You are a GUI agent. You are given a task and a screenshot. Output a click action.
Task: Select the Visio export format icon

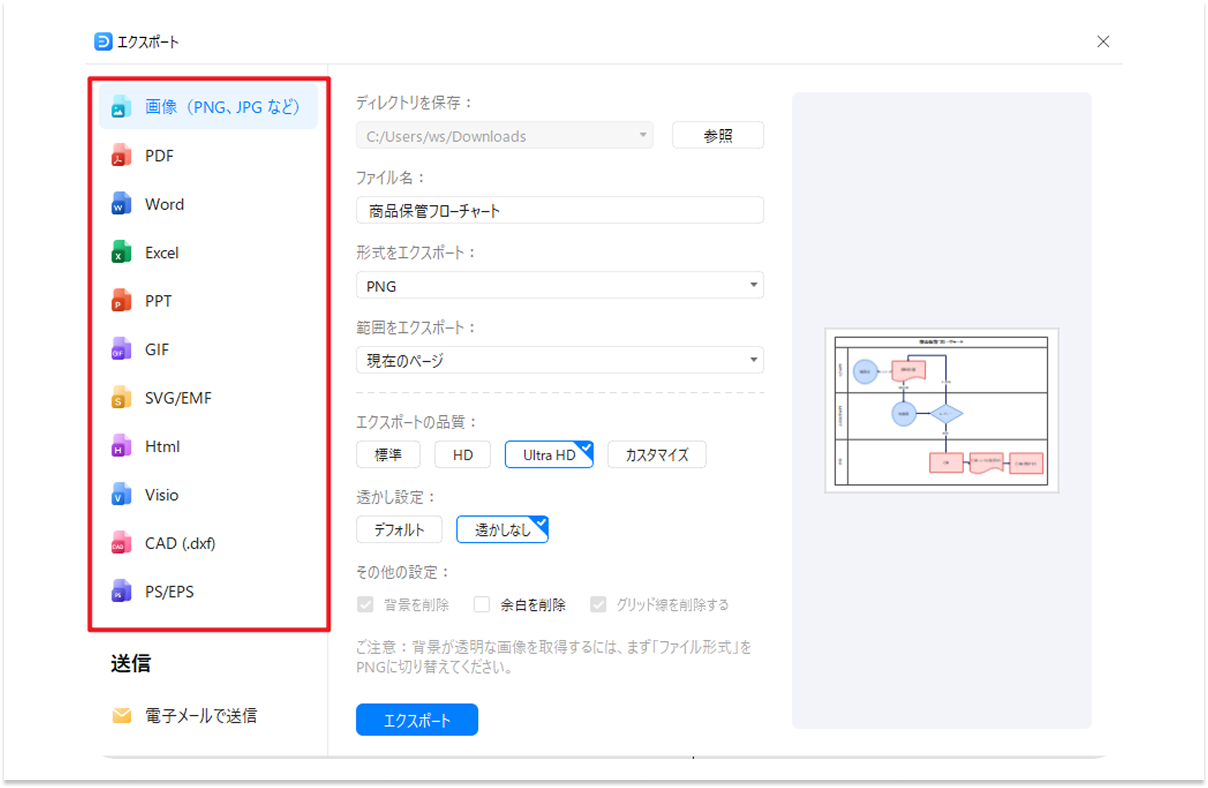[122, 494]
